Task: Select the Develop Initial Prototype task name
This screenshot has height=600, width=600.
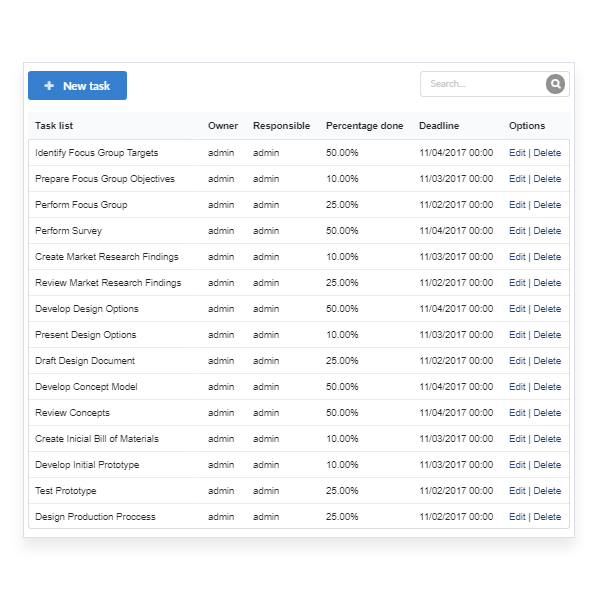Action: coord(87,465)
